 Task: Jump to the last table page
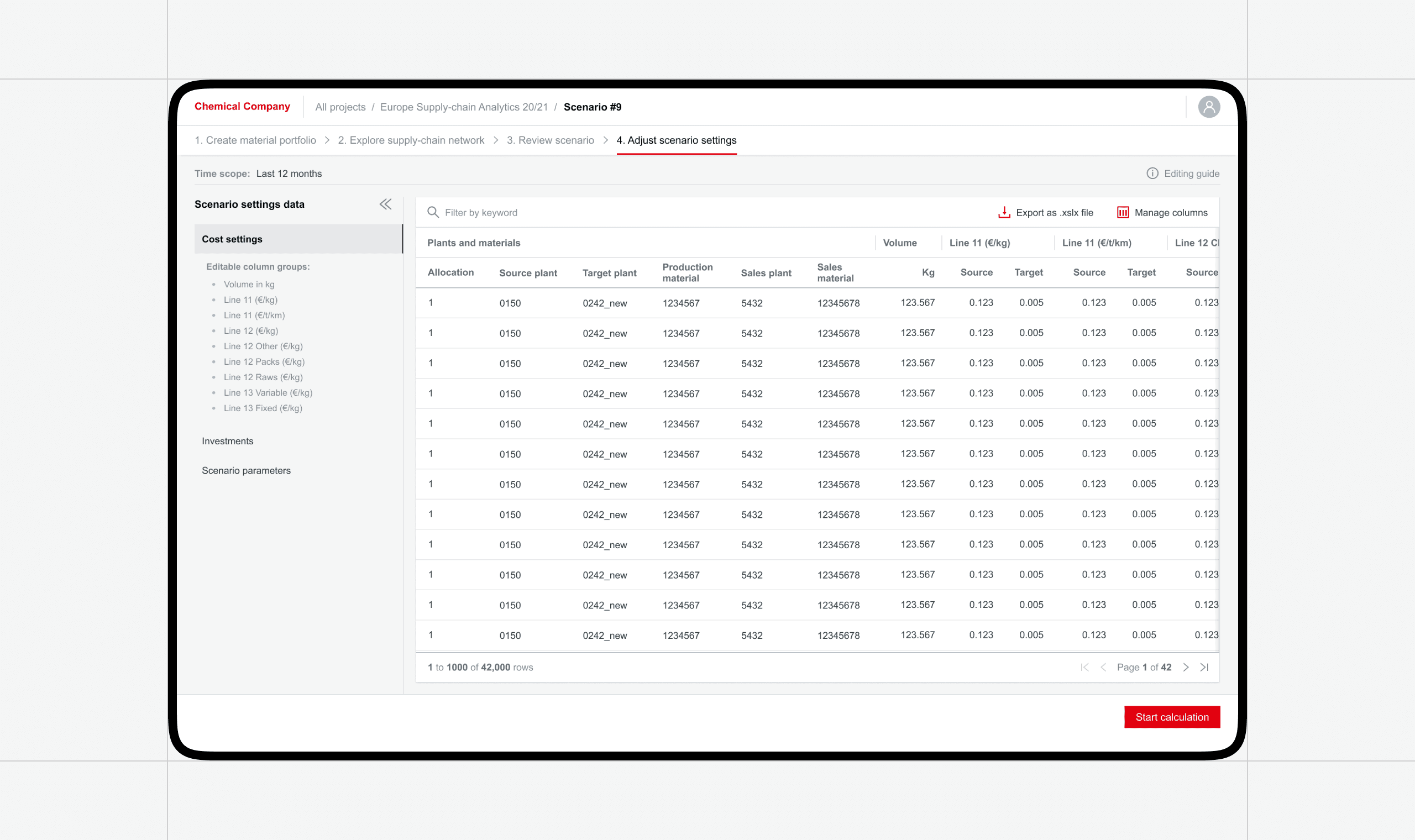pyautogui.click(x=1204, y=668)
